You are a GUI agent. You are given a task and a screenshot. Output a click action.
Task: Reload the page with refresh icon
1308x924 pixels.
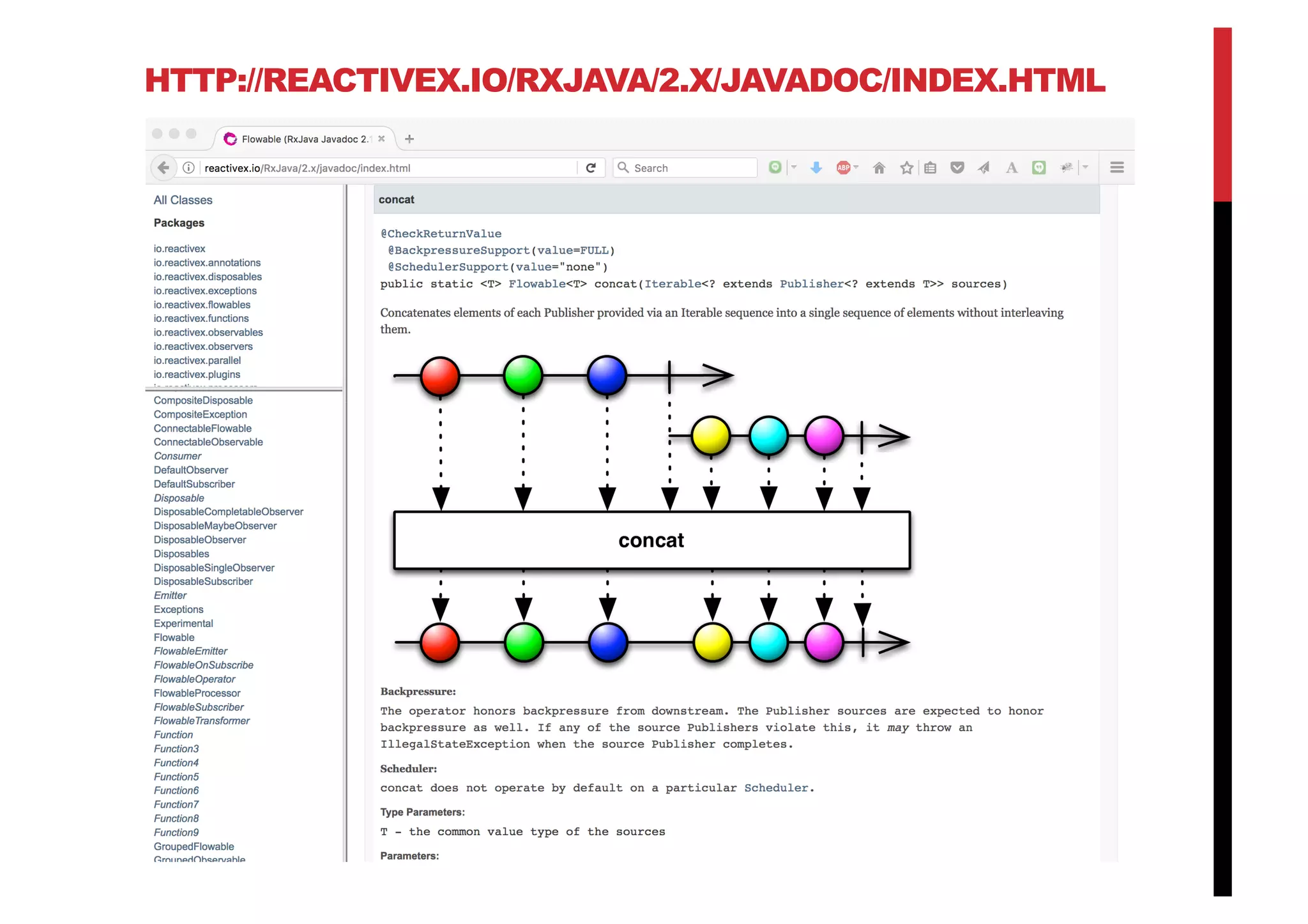tap(591, 168)
